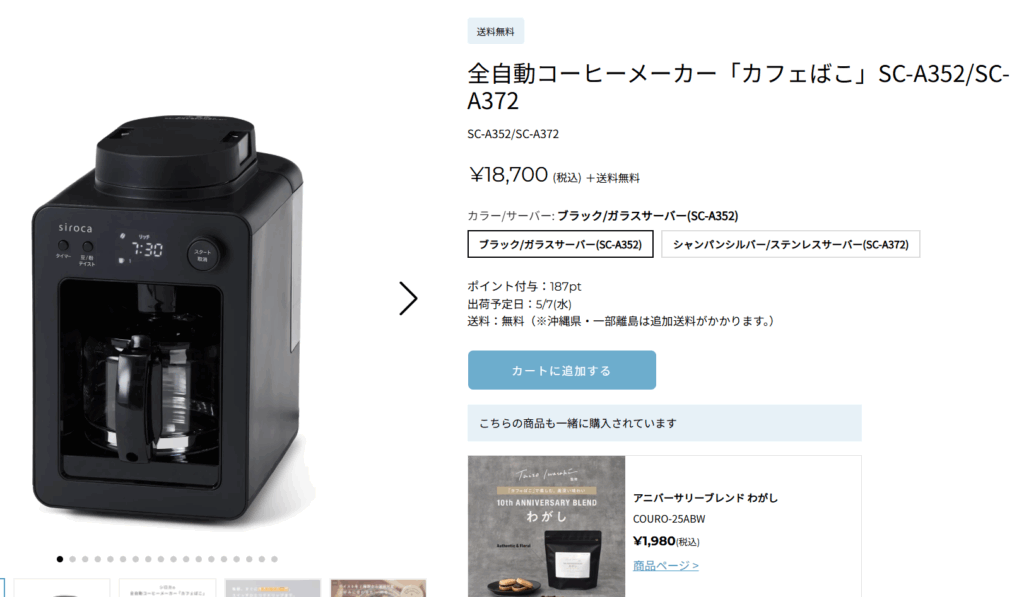Open 商品ページ link for anniversary blend
The height and width of the screenshot is (597, 1024).
pos(665,566)
